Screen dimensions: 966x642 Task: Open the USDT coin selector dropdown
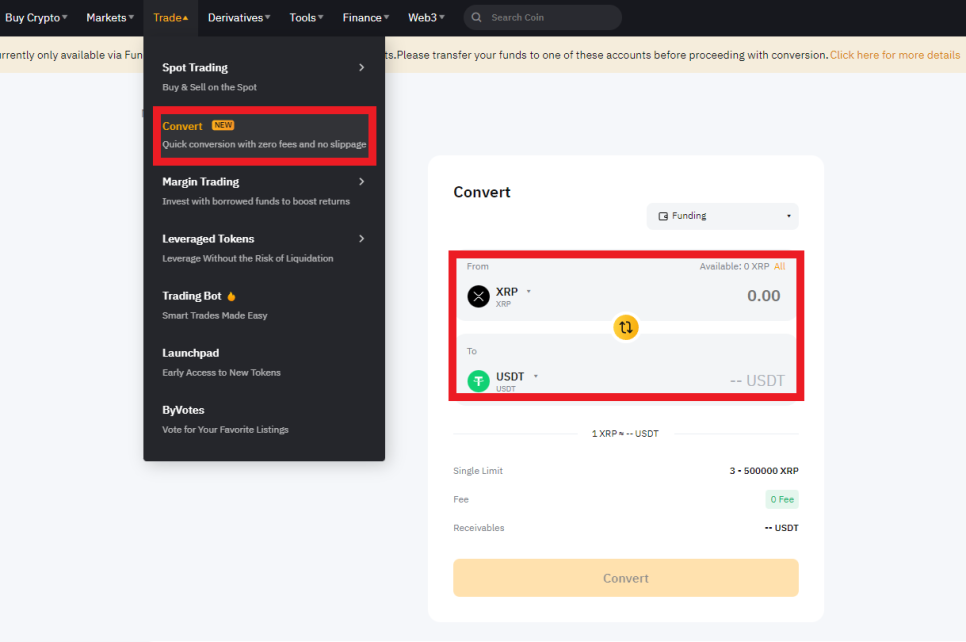(535, 376)
